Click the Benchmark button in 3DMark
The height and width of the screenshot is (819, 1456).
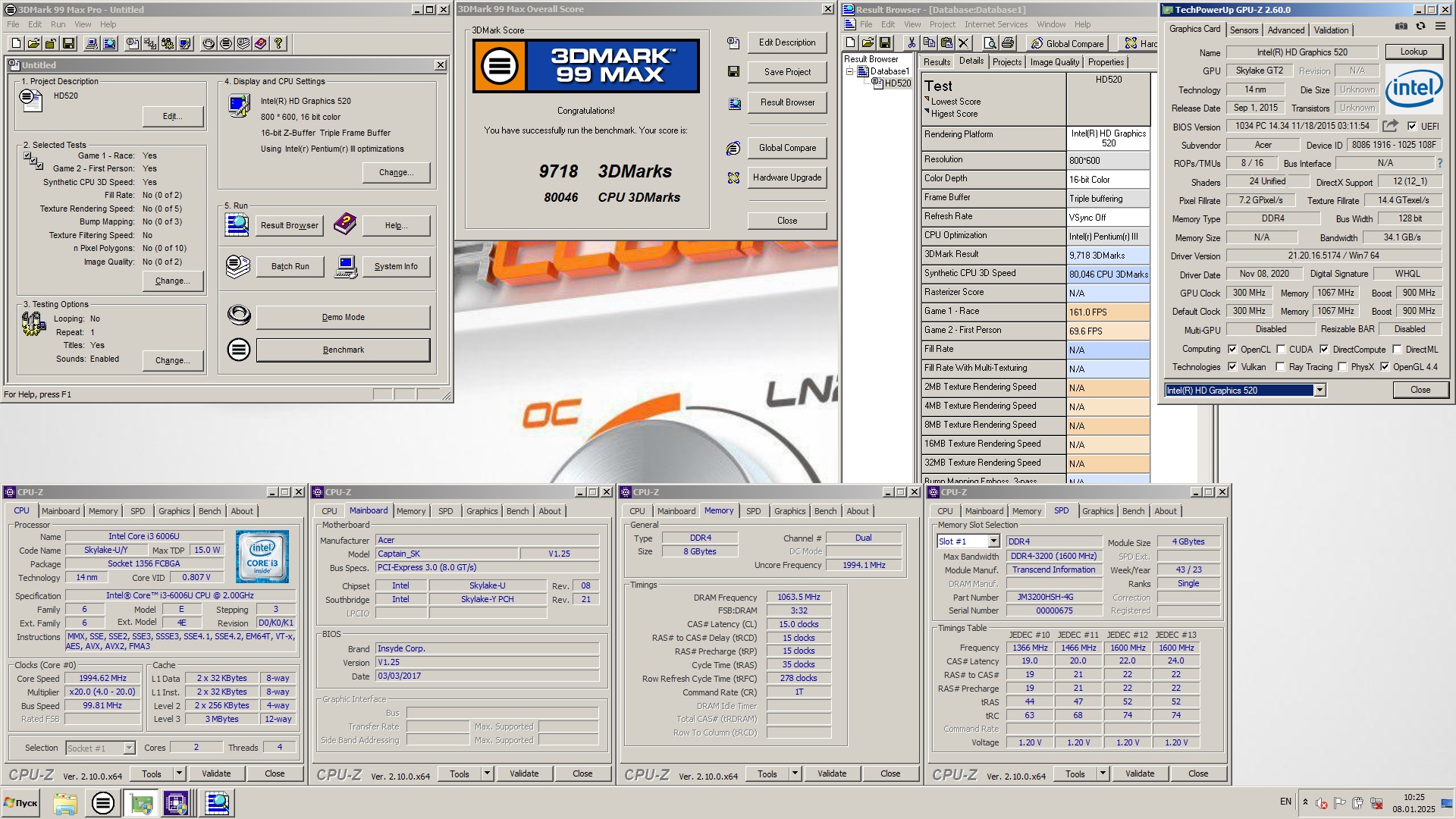(343, 350)
